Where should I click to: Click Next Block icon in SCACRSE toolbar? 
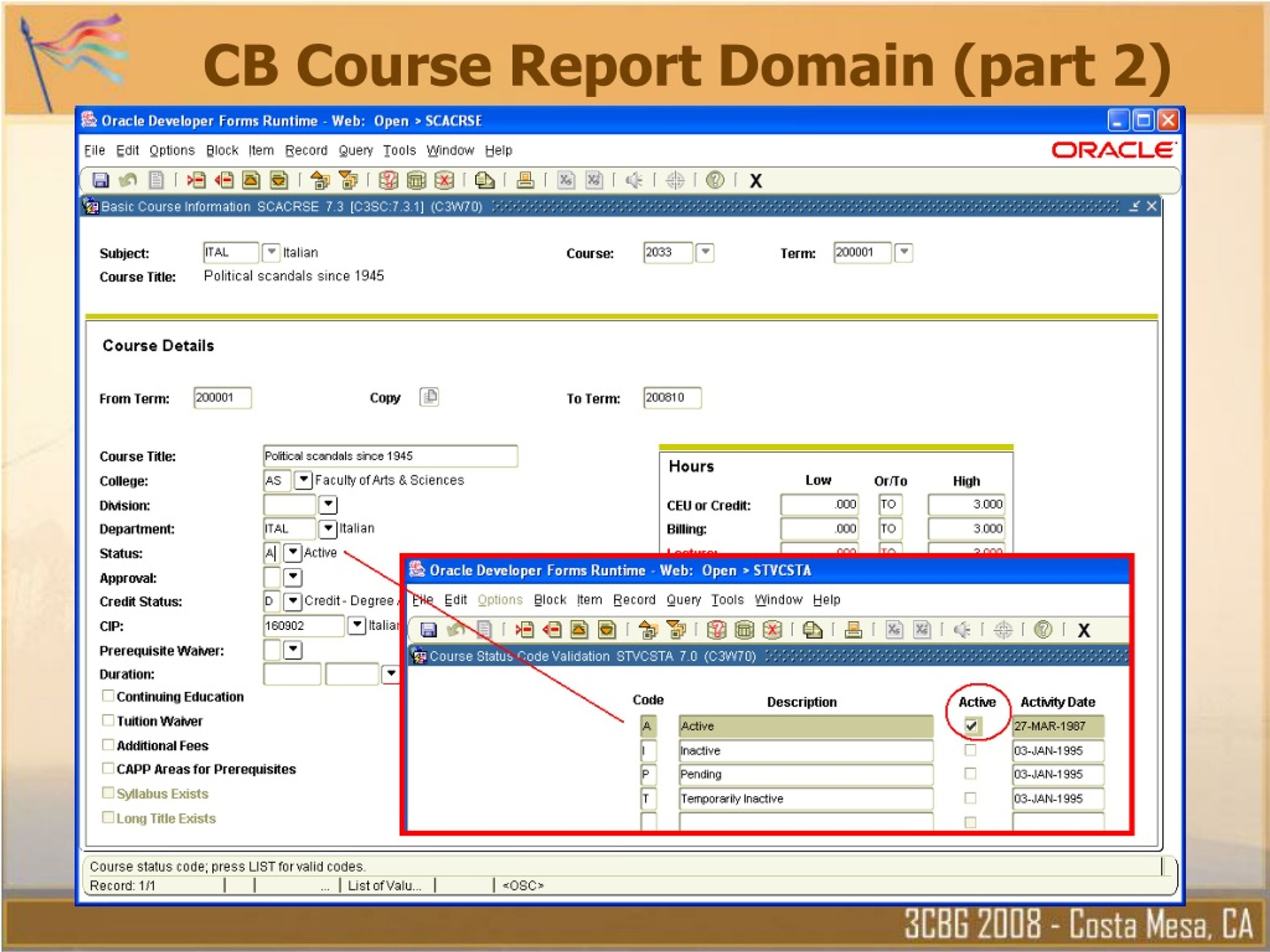pos(348,180)
